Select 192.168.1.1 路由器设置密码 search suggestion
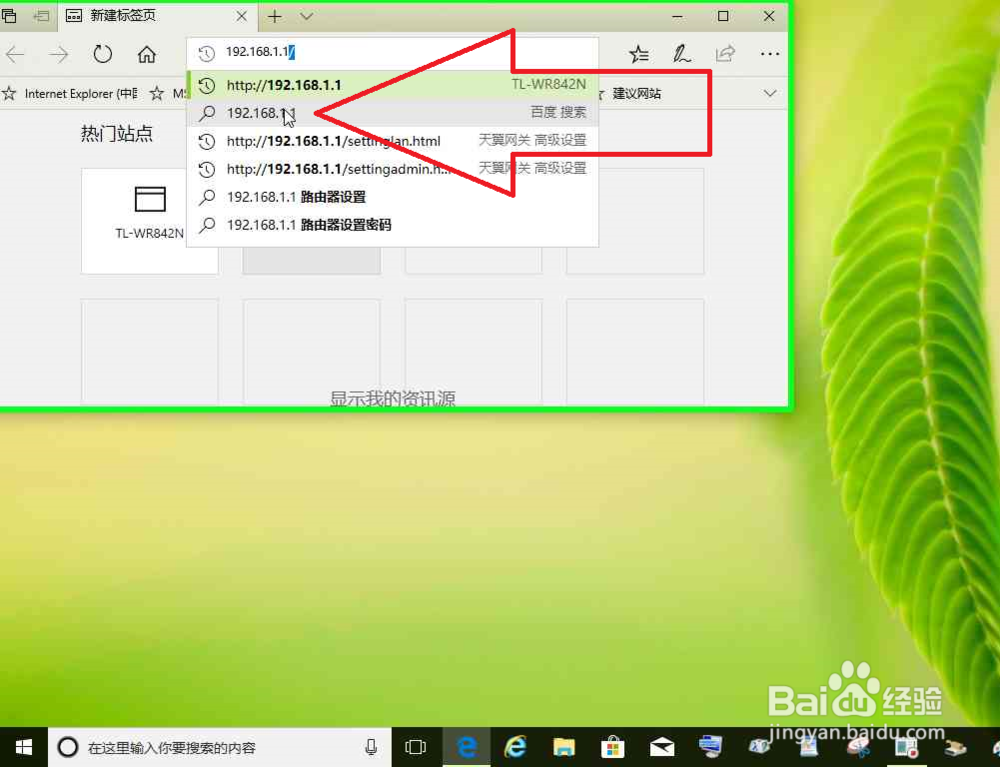 393,225
